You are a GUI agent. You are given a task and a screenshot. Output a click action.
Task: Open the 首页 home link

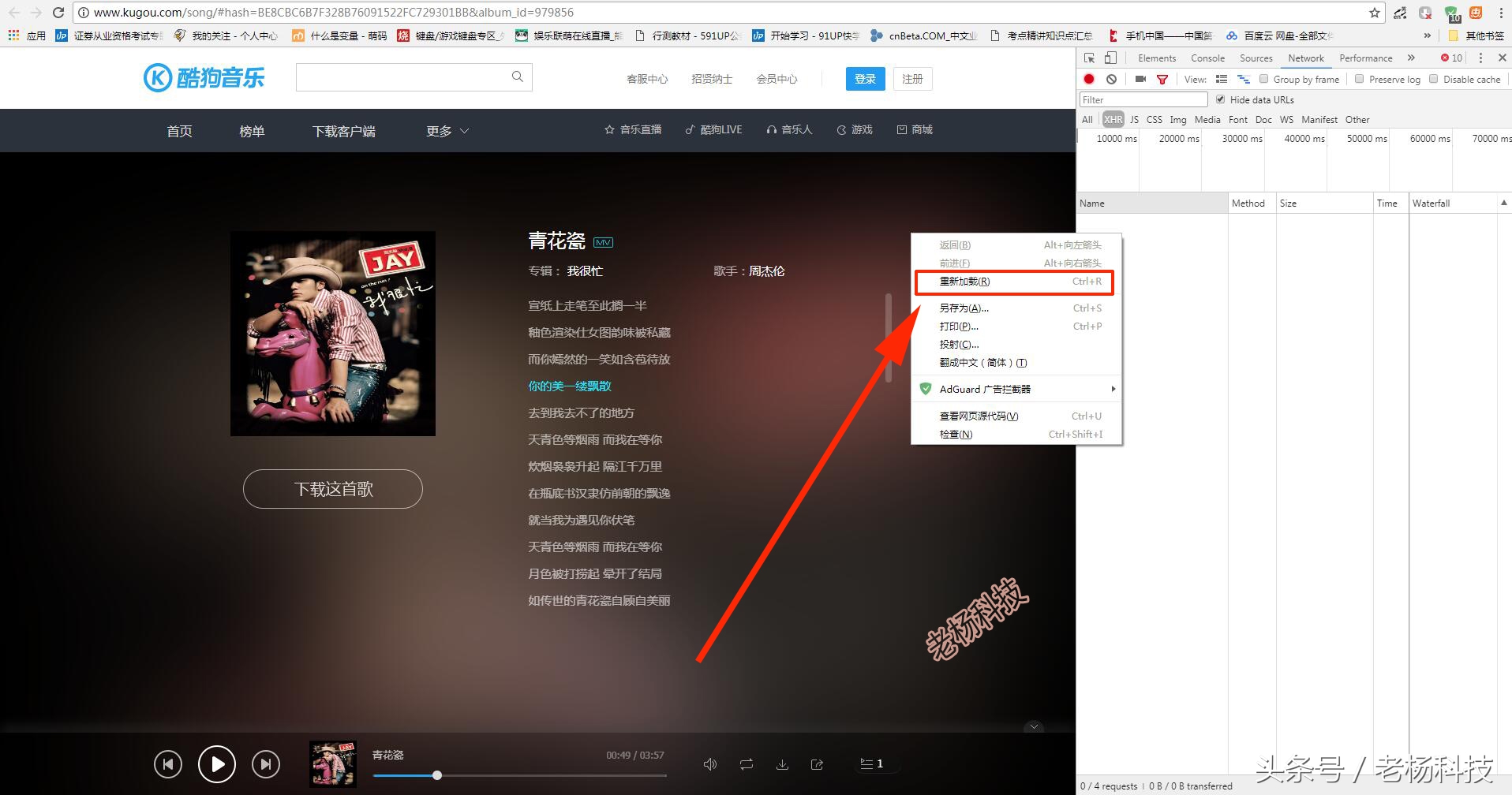click(x=180, y=131)
